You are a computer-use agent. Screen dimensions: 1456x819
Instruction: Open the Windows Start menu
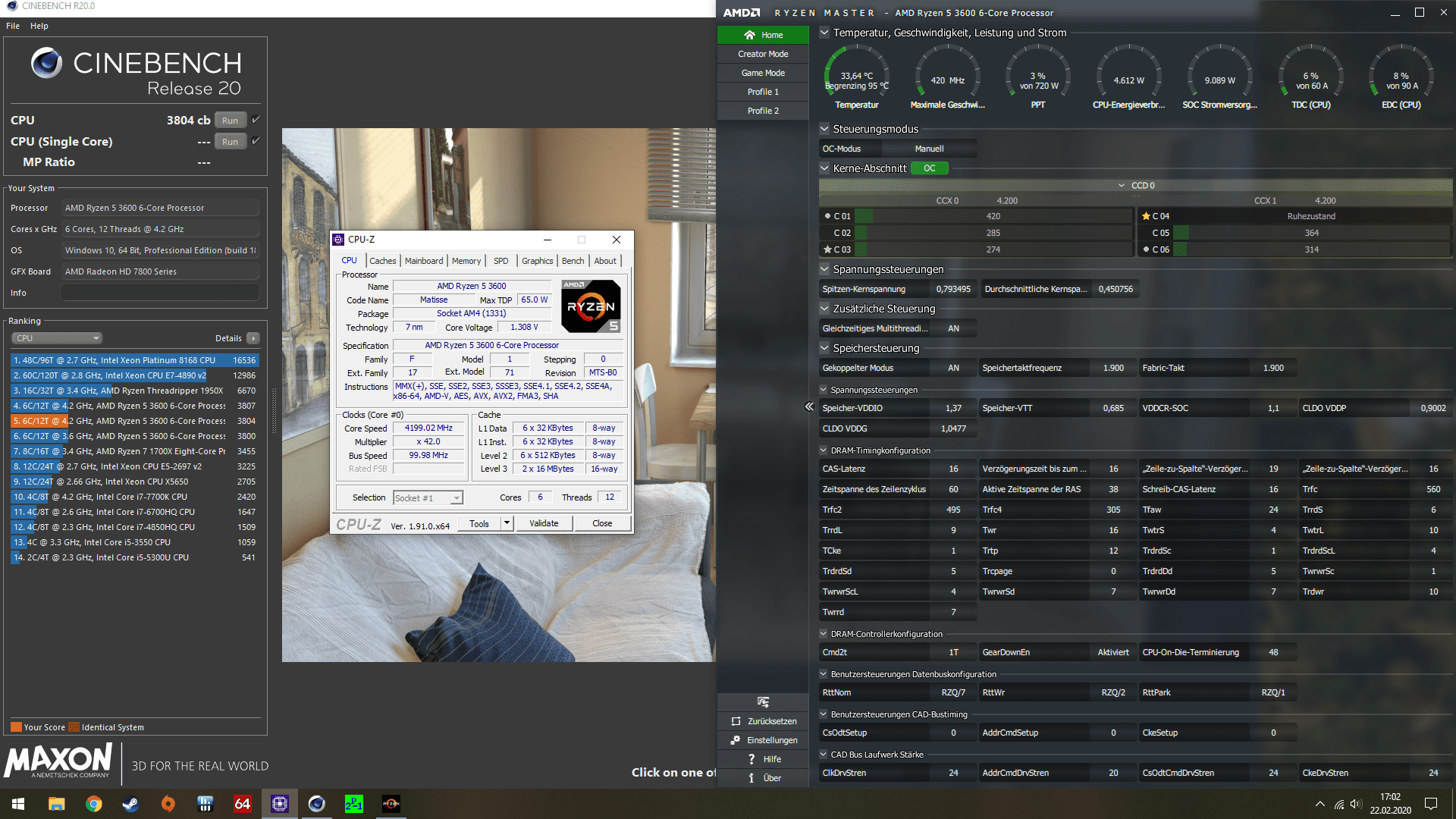tap(18, 804)
